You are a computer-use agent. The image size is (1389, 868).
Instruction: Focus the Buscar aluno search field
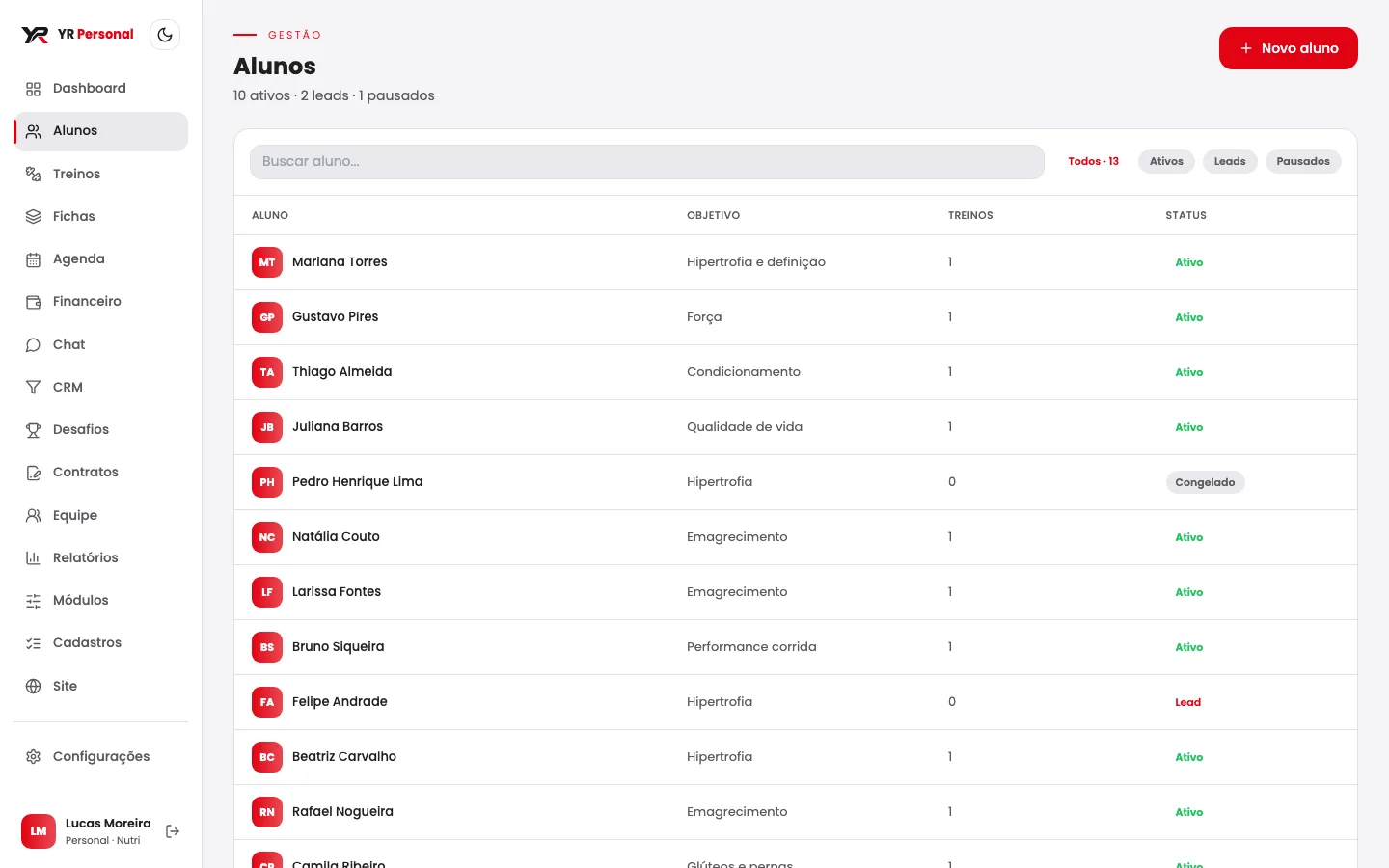(647, 162)
